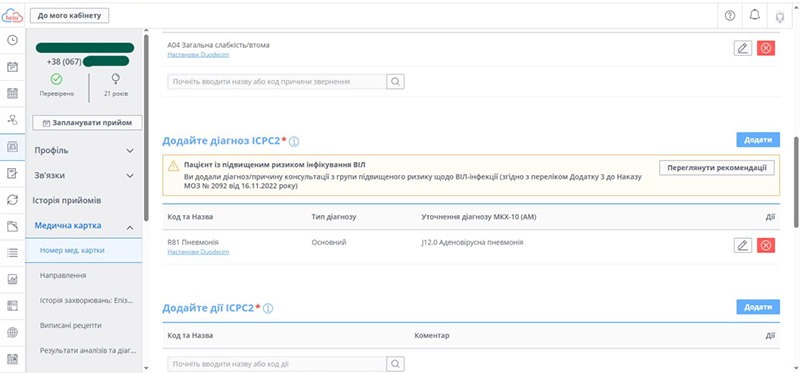Open the clock icon in left sidebar

point(12,40)
